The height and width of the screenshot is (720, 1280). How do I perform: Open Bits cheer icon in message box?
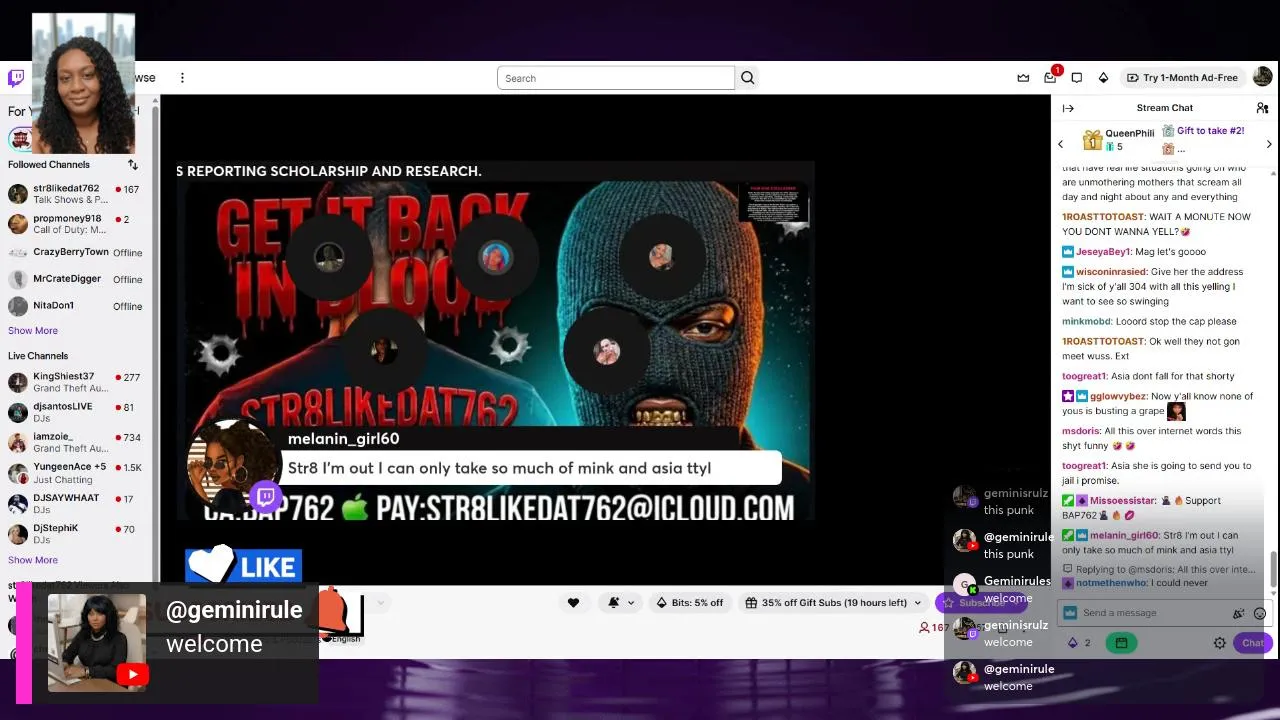coord(1239,613)
